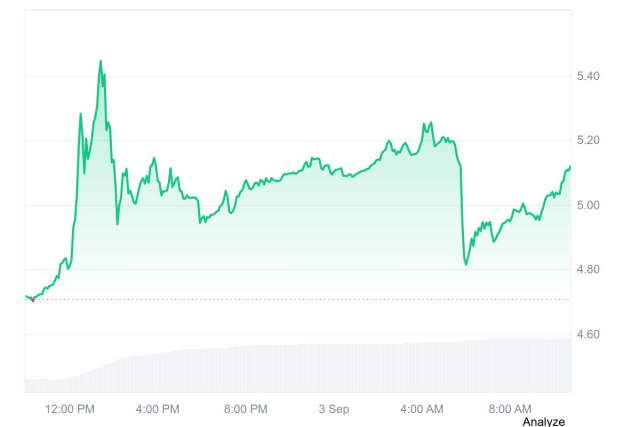Click the right end of the price line
640x427 pixels.
tap(570, 167)
